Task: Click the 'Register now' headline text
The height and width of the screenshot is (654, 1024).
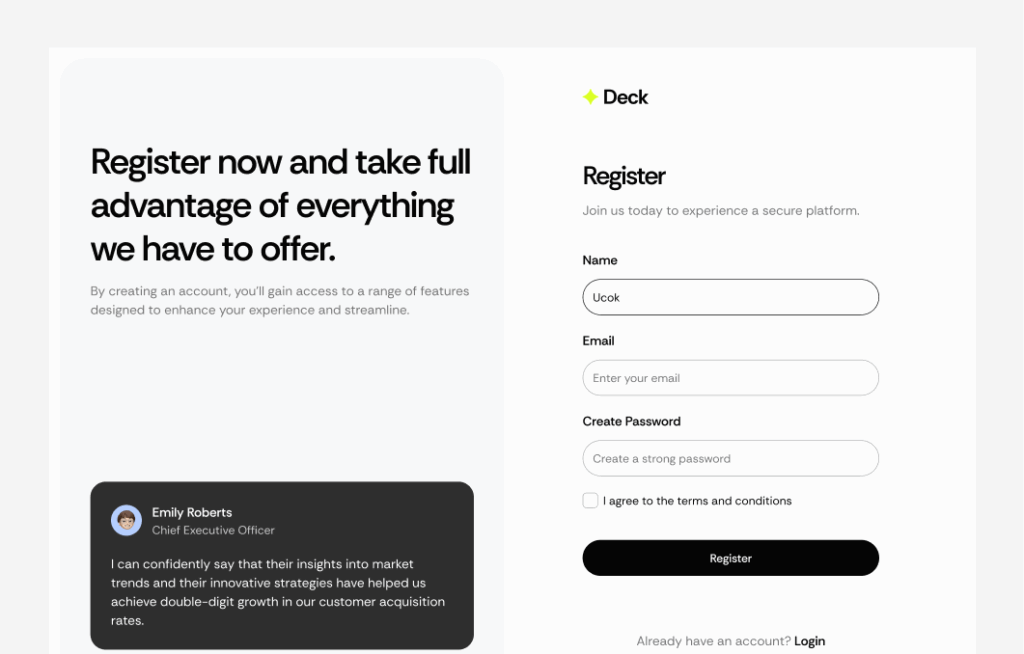Action: click(x=280, y=205)
